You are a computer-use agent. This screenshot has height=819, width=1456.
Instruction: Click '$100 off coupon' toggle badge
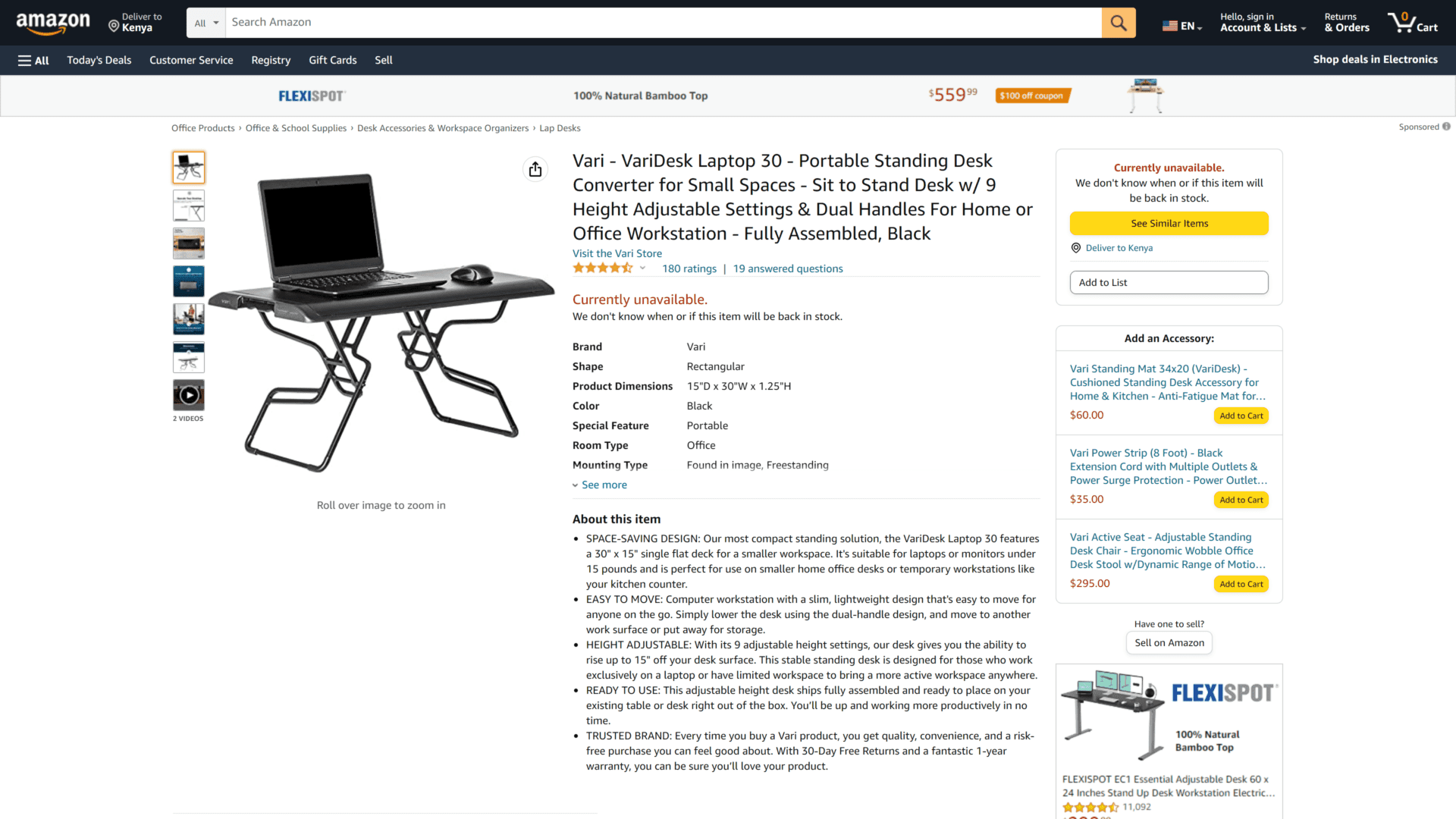pos(1034,95)
